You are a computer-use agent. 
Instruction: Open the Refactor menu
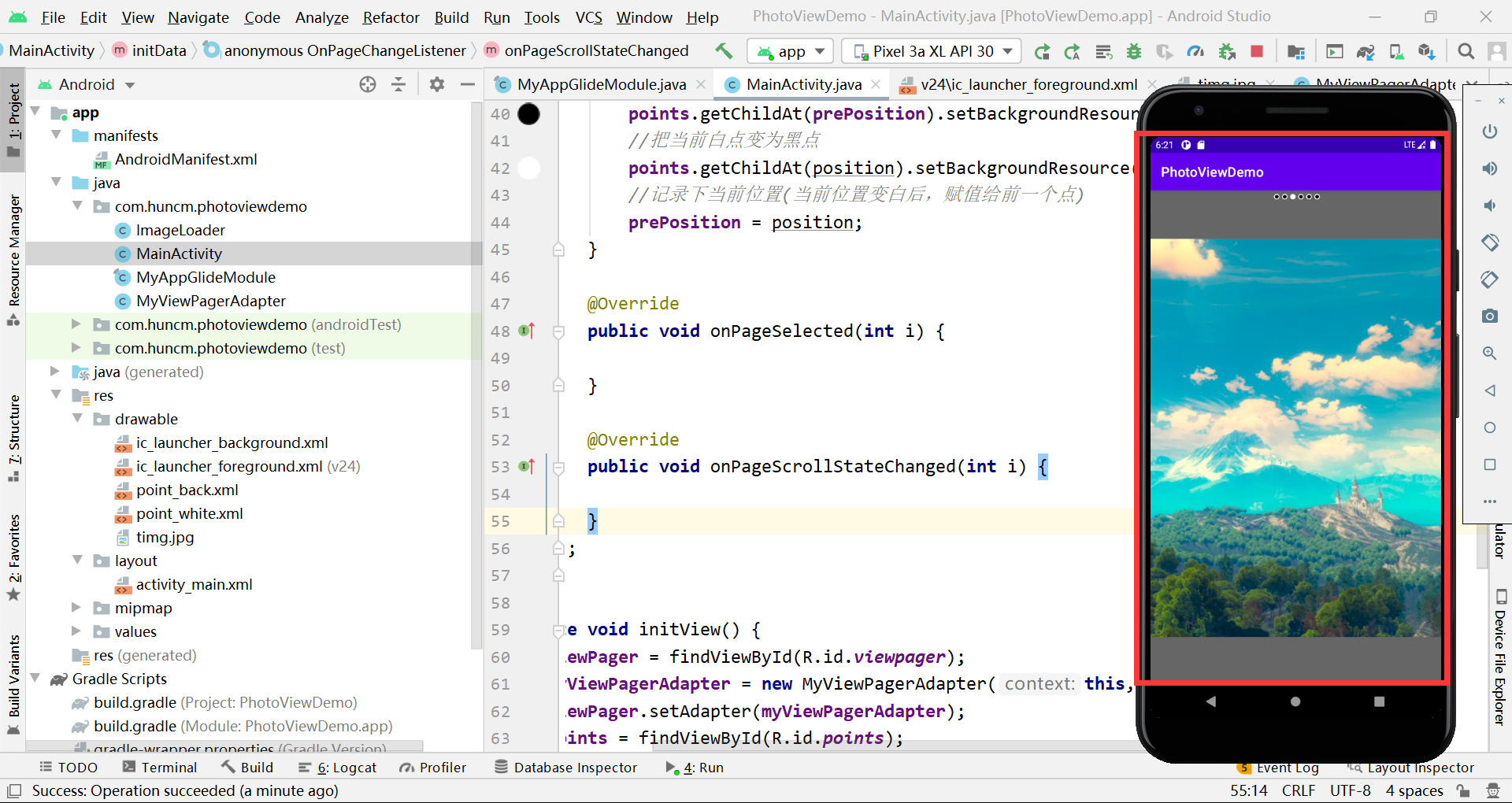point(391,17)
